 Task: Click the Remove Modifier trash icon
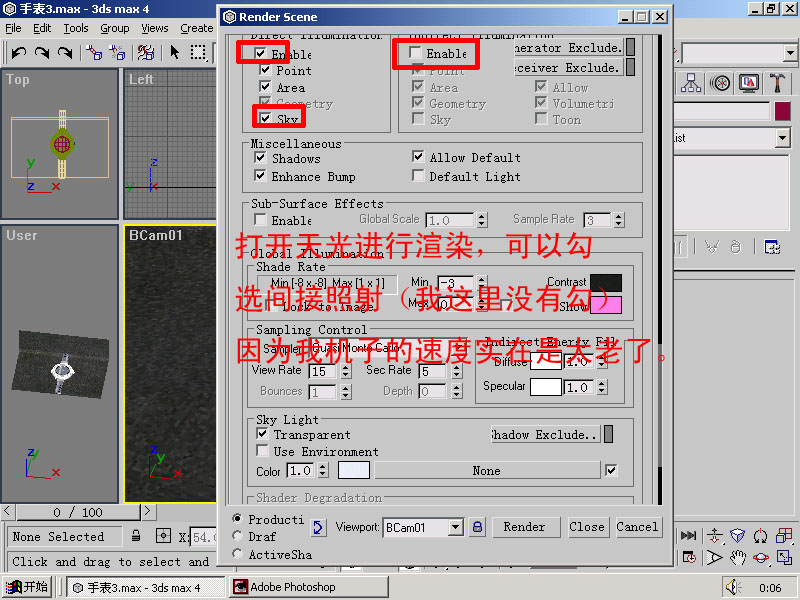click(x=735, y=247)
